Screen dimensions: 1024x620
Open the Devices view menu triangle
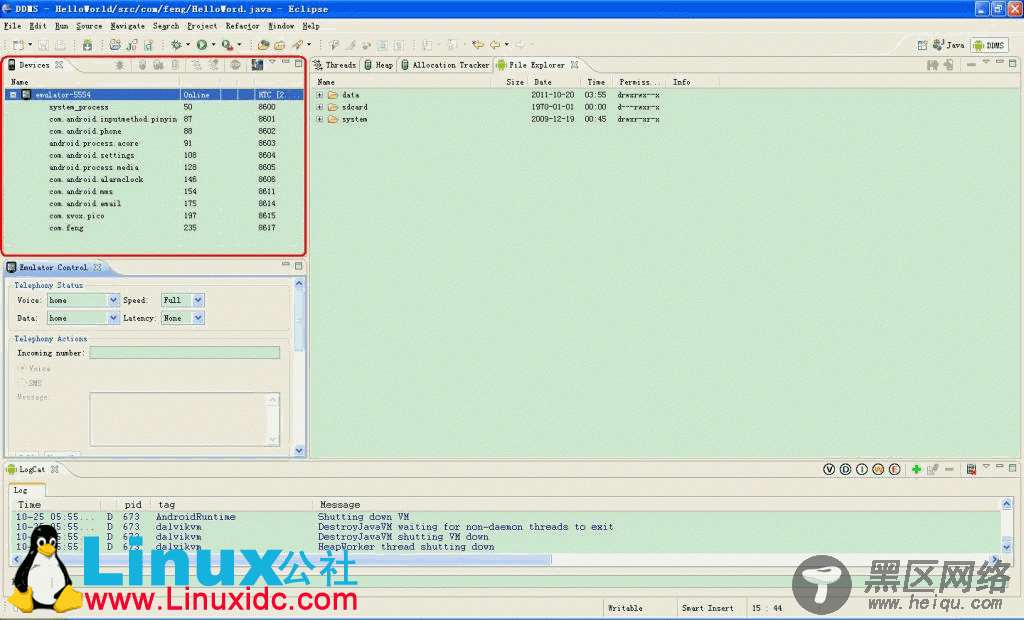(x=272, y=62)
